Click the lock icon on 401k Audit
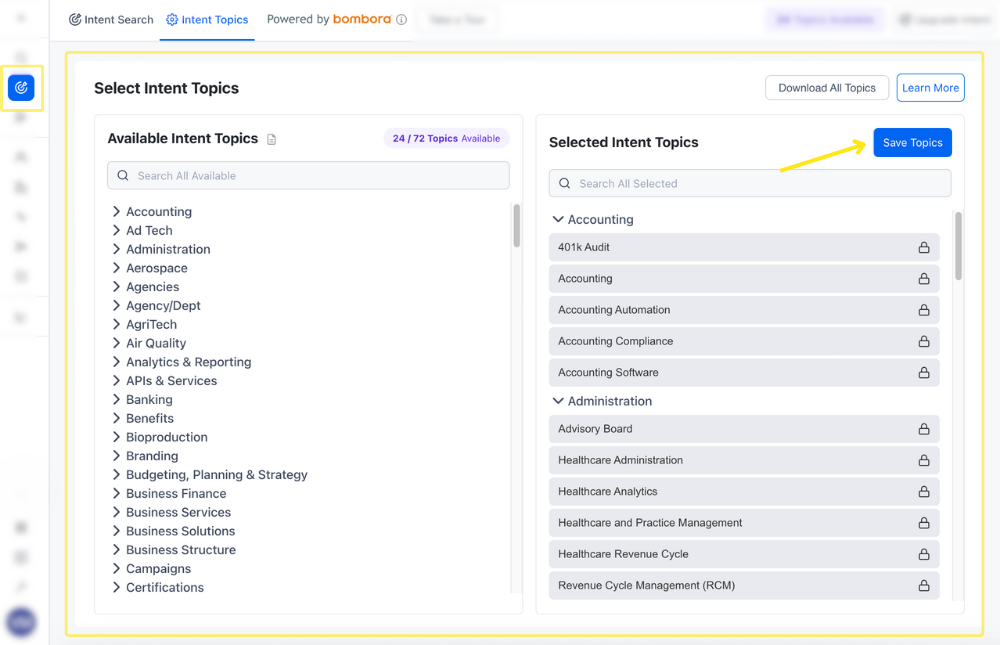The height and width of the screenshot is (645, 1000). click(x=922, y=247)
